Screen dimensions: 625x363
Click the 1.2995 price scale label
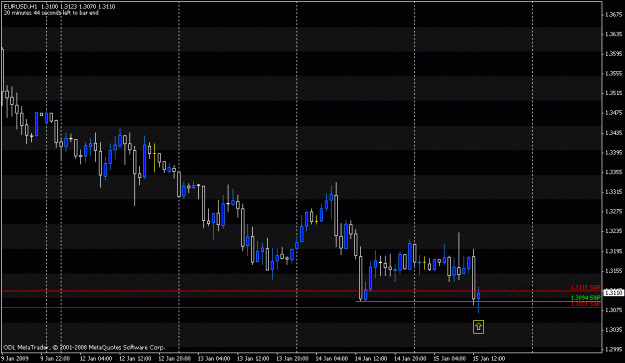point(613,349)
